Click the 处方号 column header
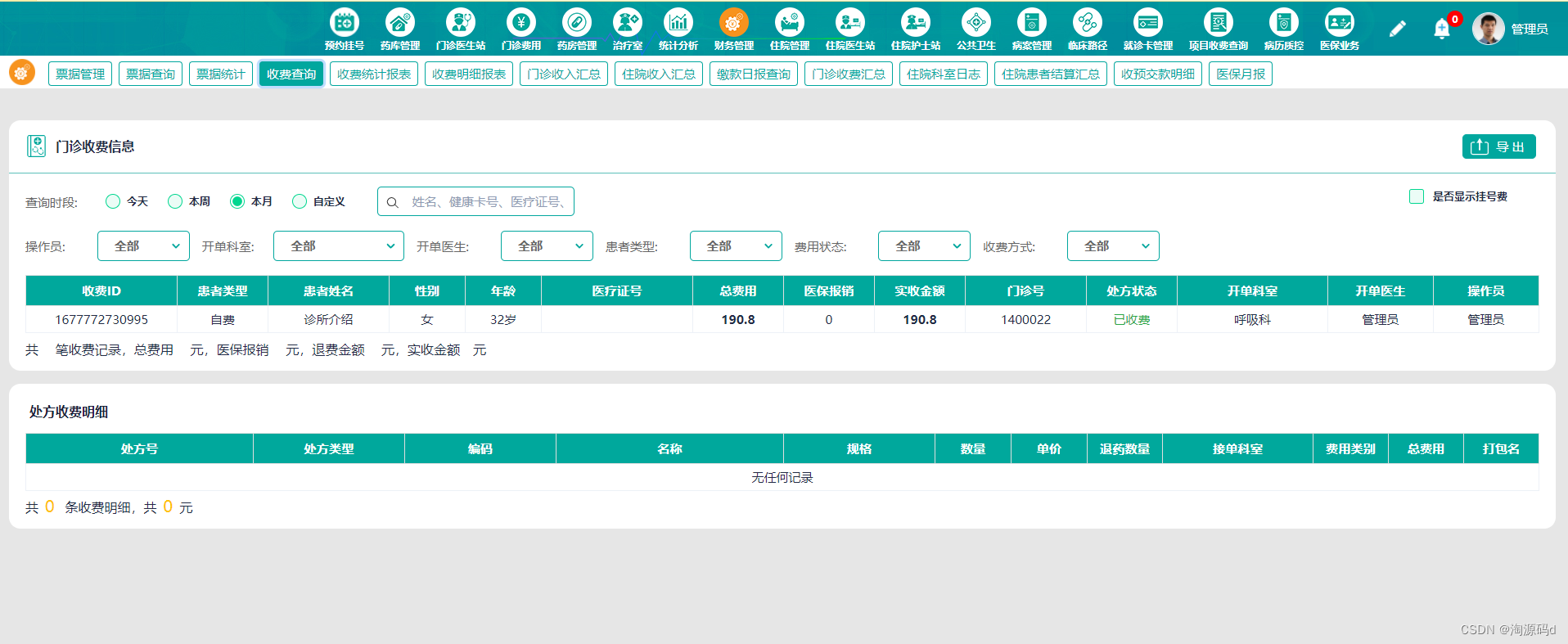Image resolution: width=1568 pixels, height=644 pixels. click(139, 448)
